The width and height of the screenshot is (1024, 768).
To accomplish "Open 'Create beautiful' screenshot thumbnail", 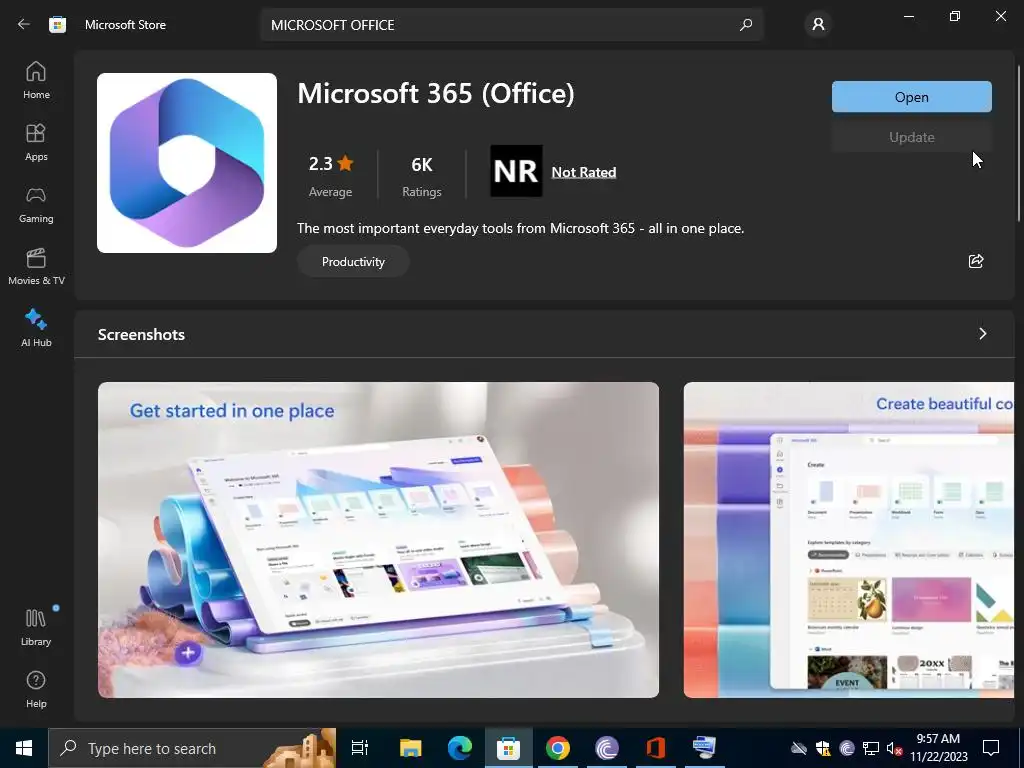I will point(849,539).
